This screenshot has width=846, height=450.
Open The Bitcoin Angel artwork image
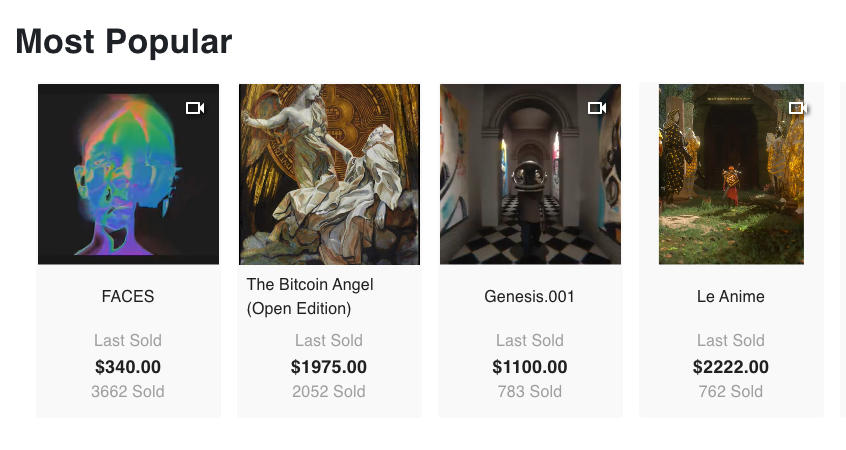coord(329,174)
